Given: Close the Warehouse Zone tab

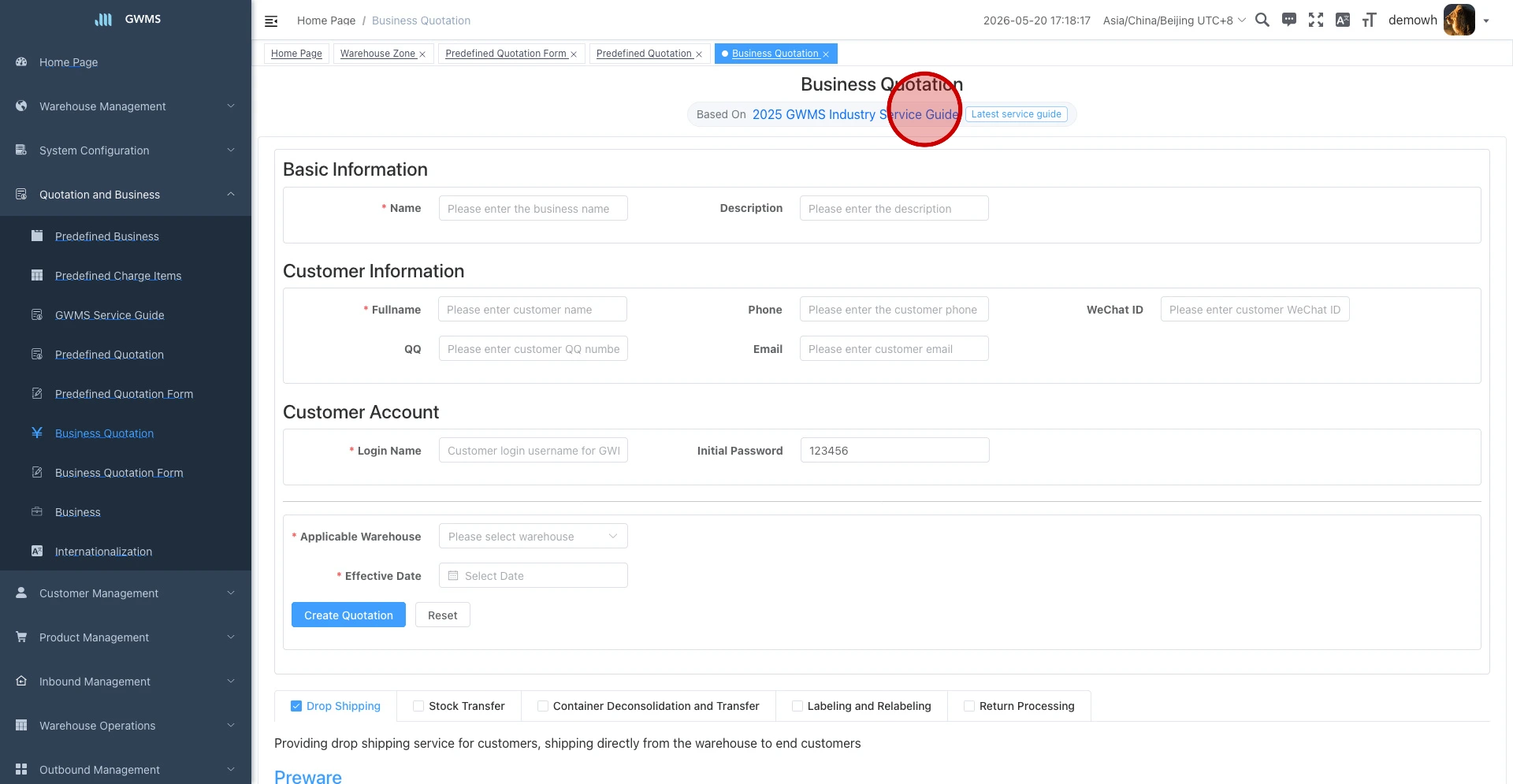Looking at the screenshot, I should click(422, 54).
